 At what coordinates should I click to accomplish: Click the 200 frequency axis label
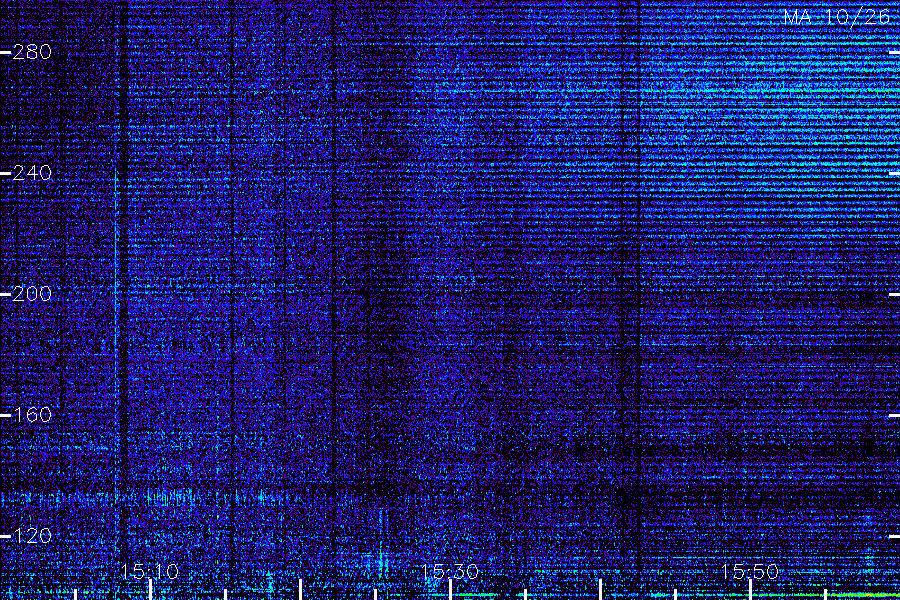click(32, 294)
